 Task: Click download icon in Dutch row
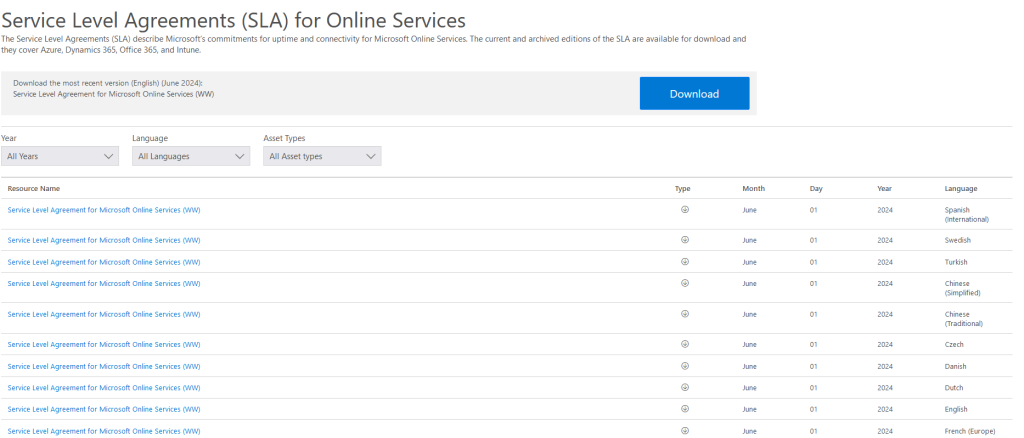(684, 387)
